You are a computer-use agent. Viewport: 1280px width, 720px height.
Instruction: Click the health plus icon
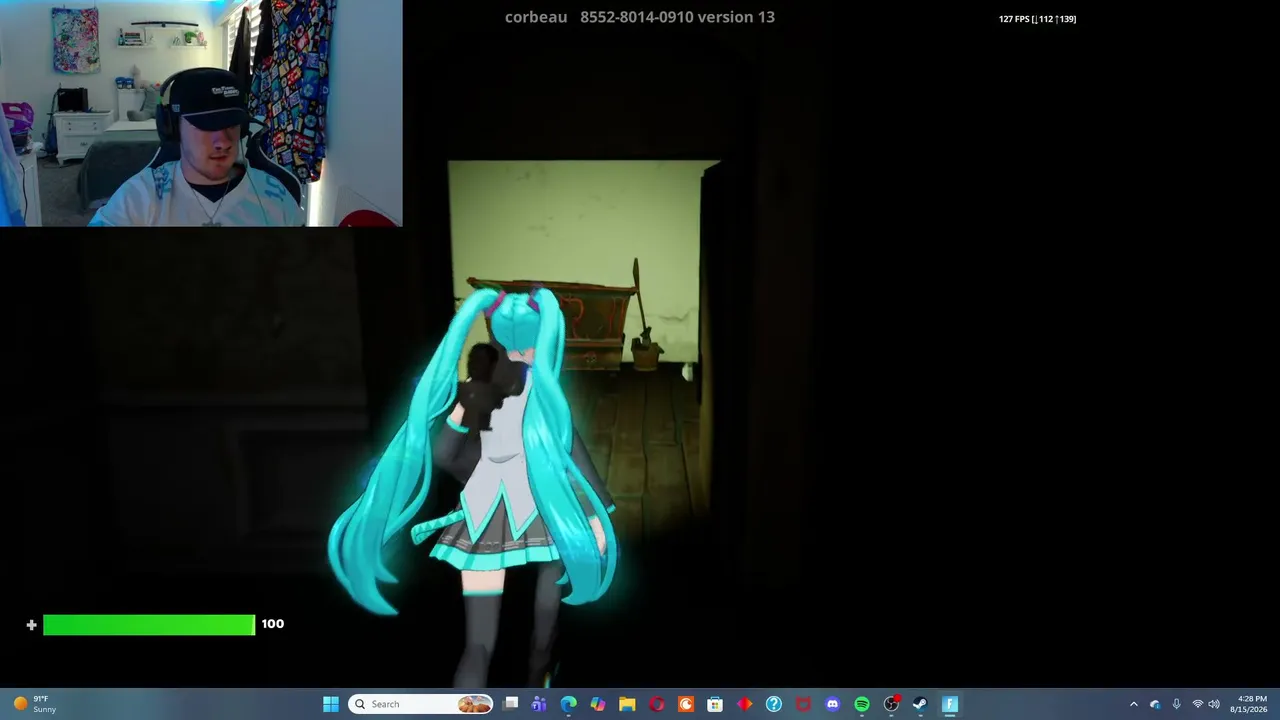click(x=31, y=625)
